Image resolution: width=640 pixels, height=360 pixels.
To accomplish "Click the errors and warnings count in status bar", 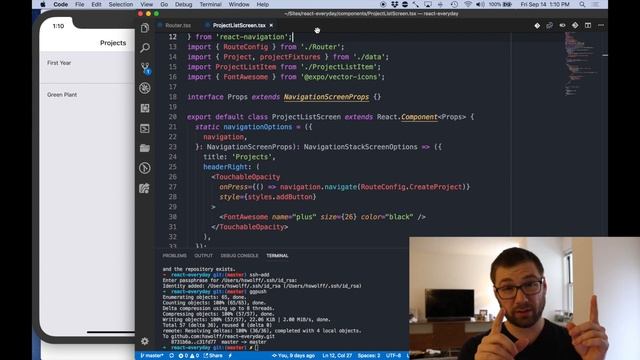I will point(189,356).
